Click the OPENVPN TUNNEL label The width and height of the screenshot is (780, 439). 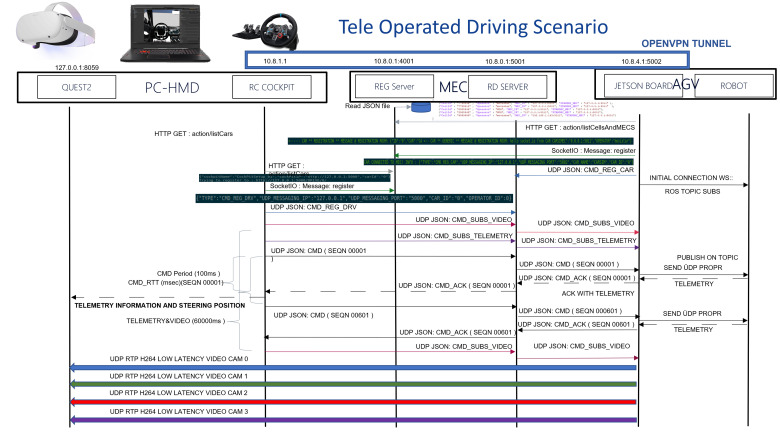click(686, 44)
